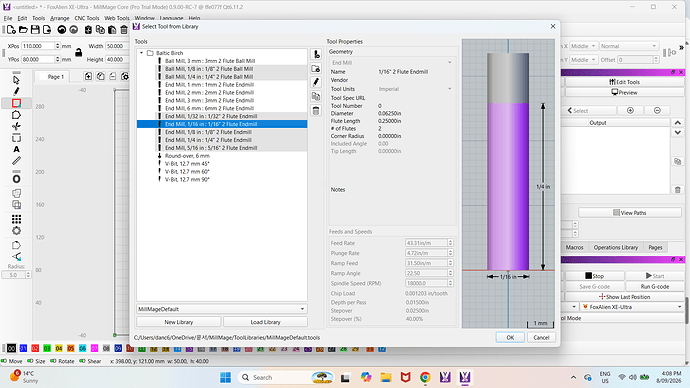Click the Cancel button in dialog
Image resolution: width=690 pixels, height=388 pixels.
[541, 337]
